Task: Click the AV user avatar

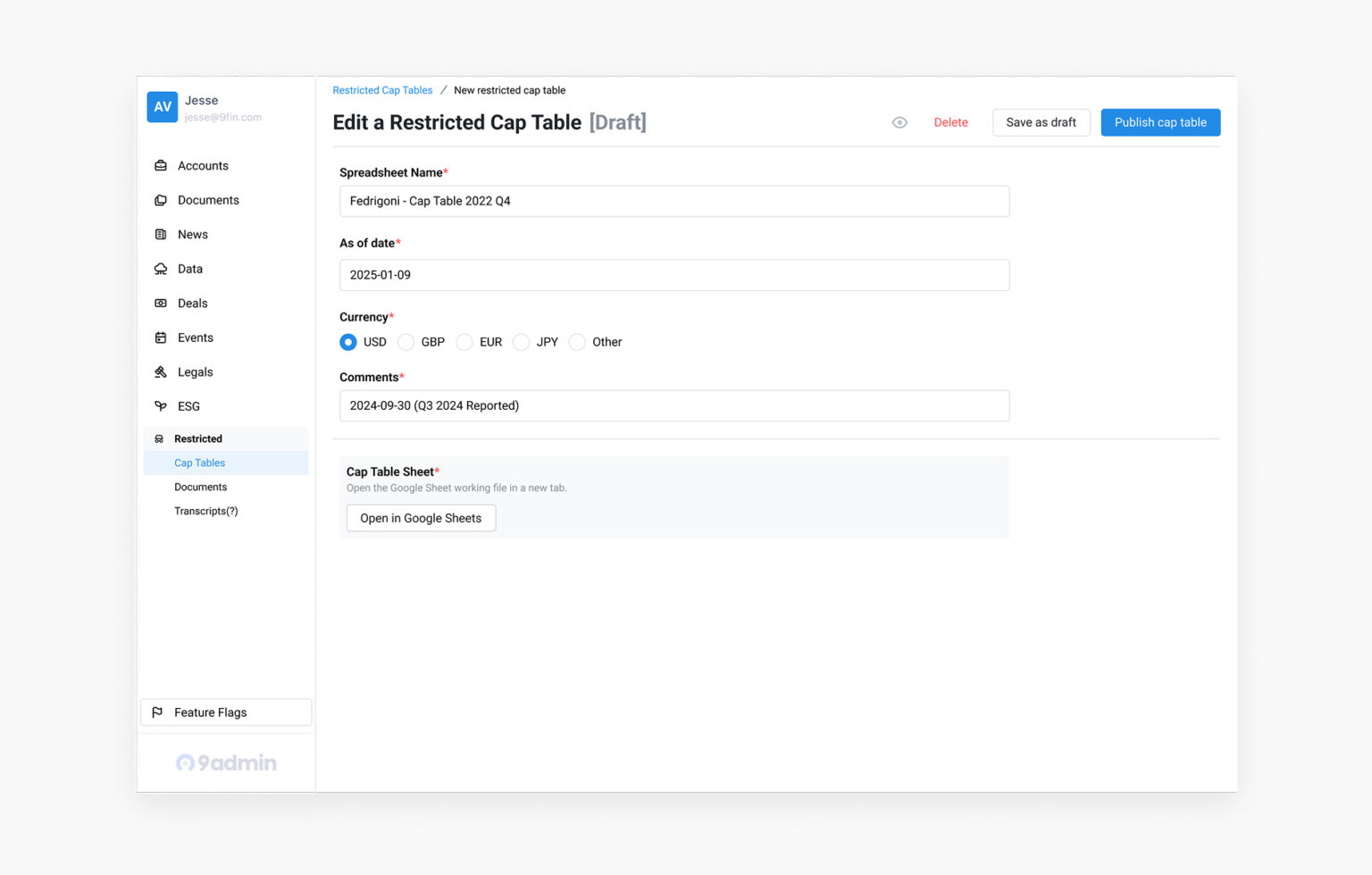Action: (162, 107)
